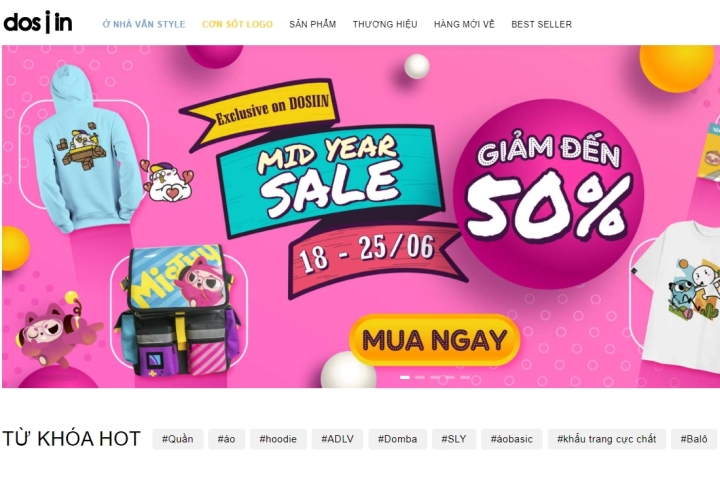Open the Ở NHÀ VẪN STYLE menu
This screenshot has width=720, height=479.
click(x=144, y=24)
